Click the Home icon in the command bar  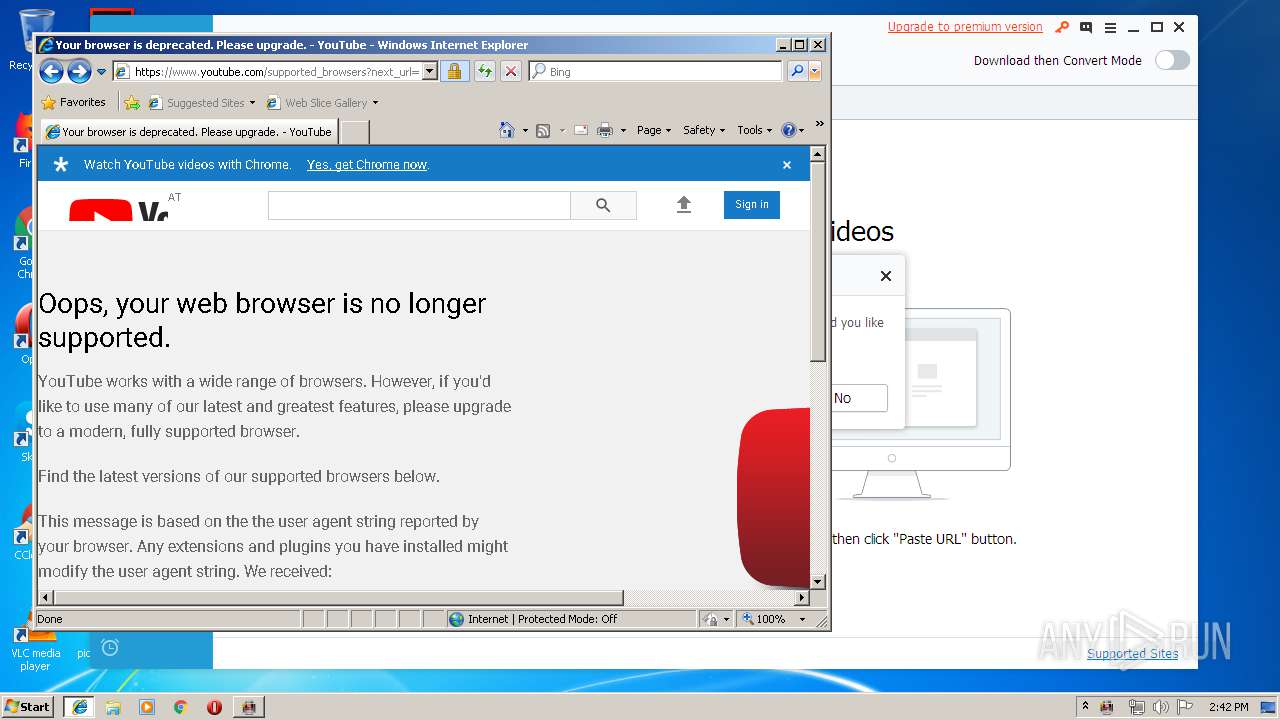coord(507,130)
